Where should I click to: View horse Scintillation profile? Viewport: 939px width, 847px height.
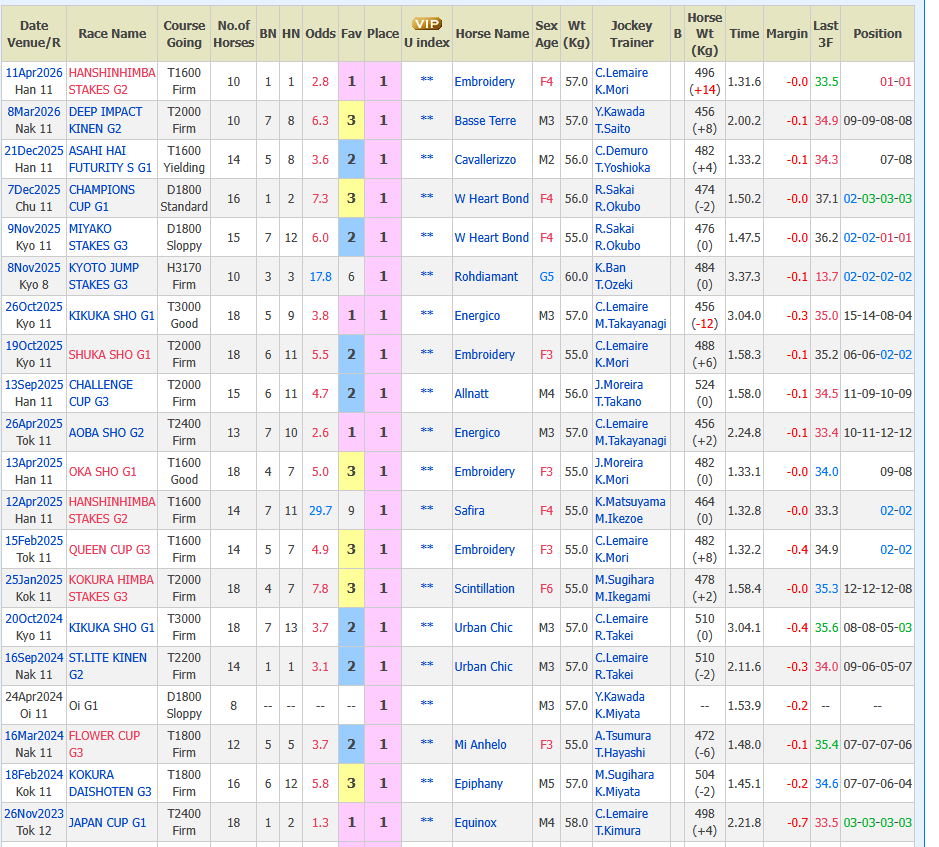(484, 588)
